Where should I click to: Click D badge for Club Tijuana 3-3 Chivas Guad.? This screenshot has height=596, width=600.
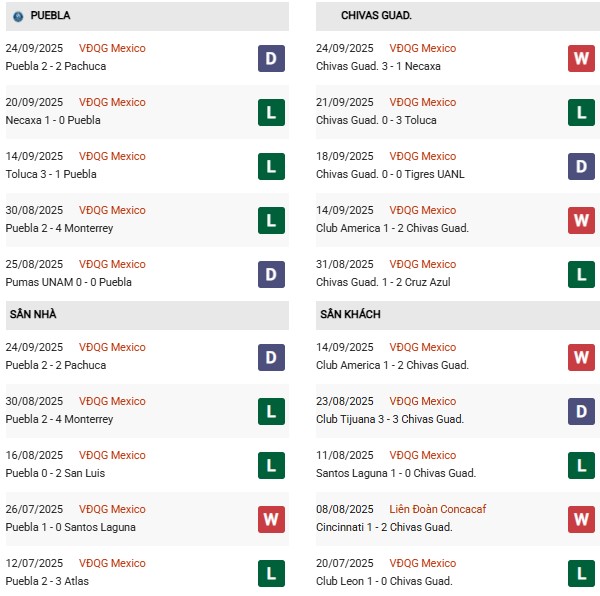tap(581, 412)
